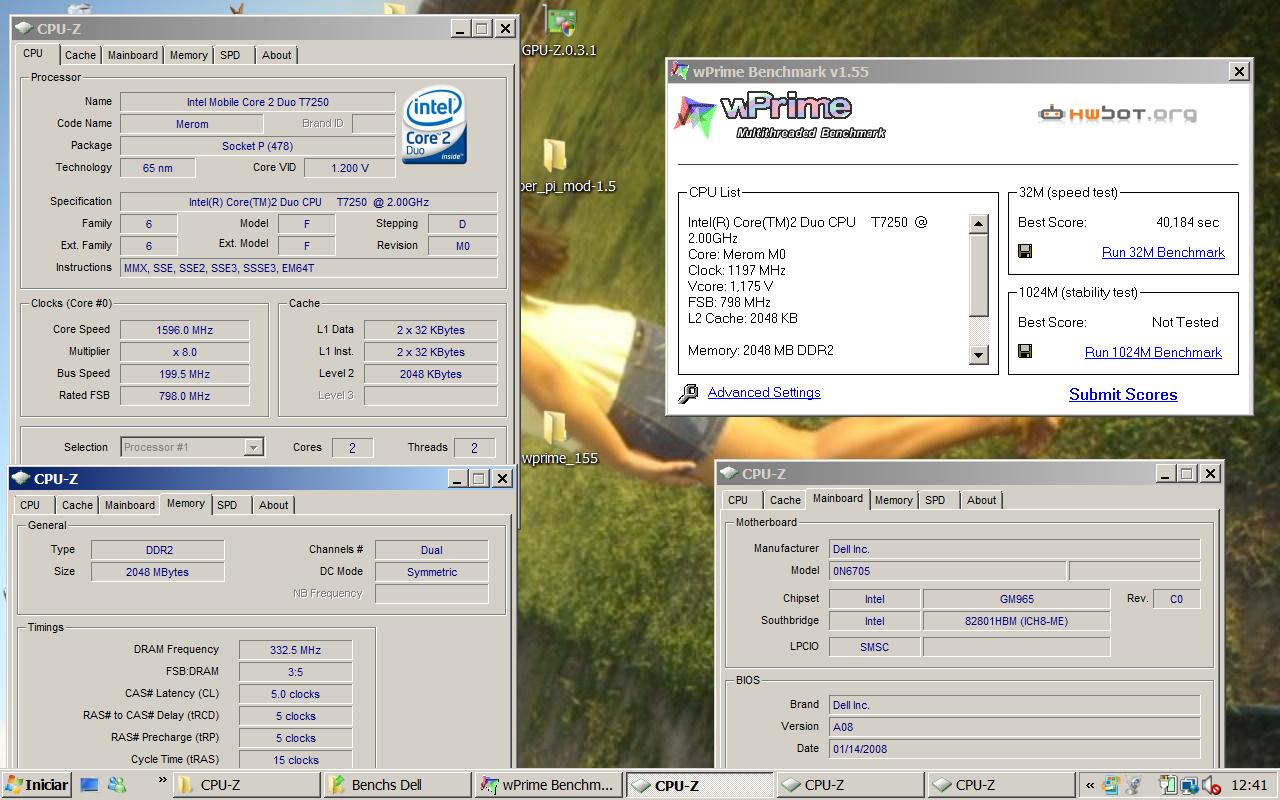This screenshot has height=800, width=1280.
Task: Click the FSB:DRAM value 3:5
Action: [x=295, y=672]
